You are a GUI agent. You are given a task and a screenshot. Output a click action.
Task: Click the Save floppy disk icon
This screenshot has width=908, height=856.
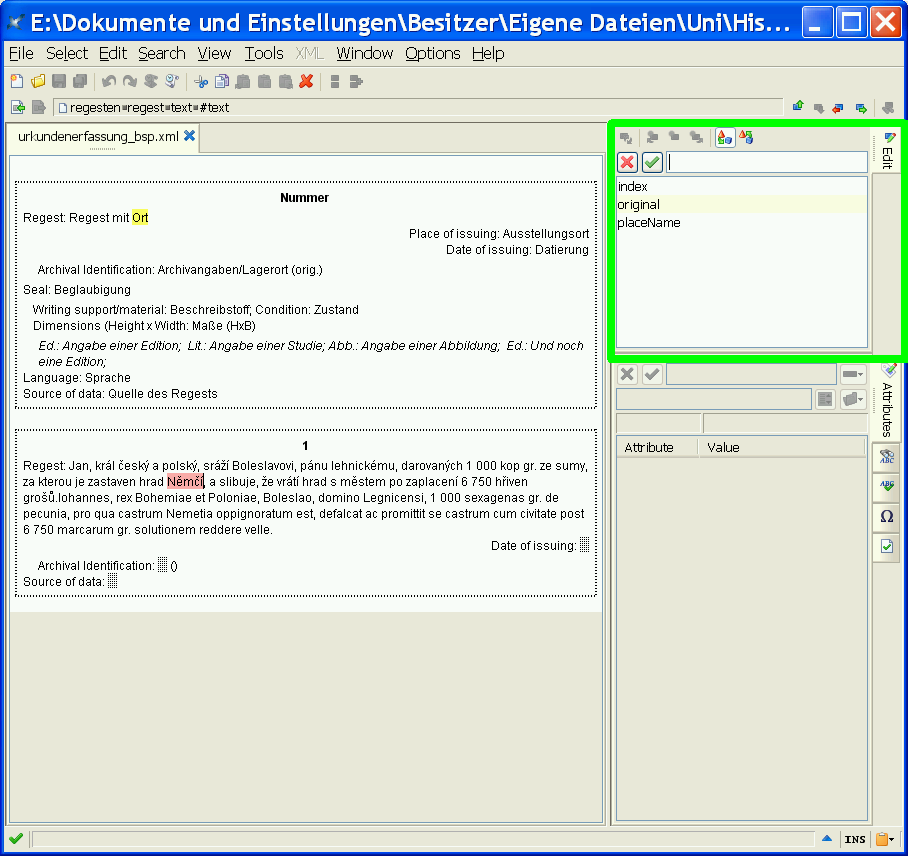pyautogui.click(x=59, y=82)
